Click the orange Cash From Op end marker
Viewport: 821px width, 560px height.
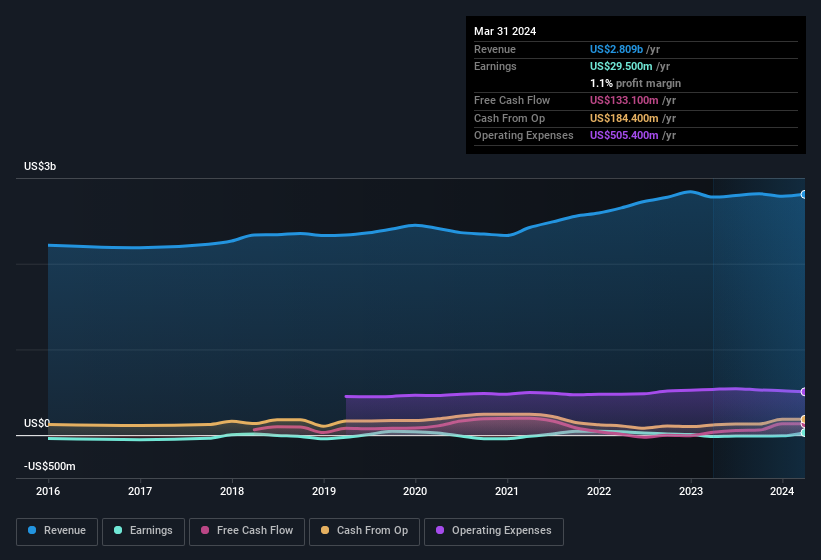(804, 419)
